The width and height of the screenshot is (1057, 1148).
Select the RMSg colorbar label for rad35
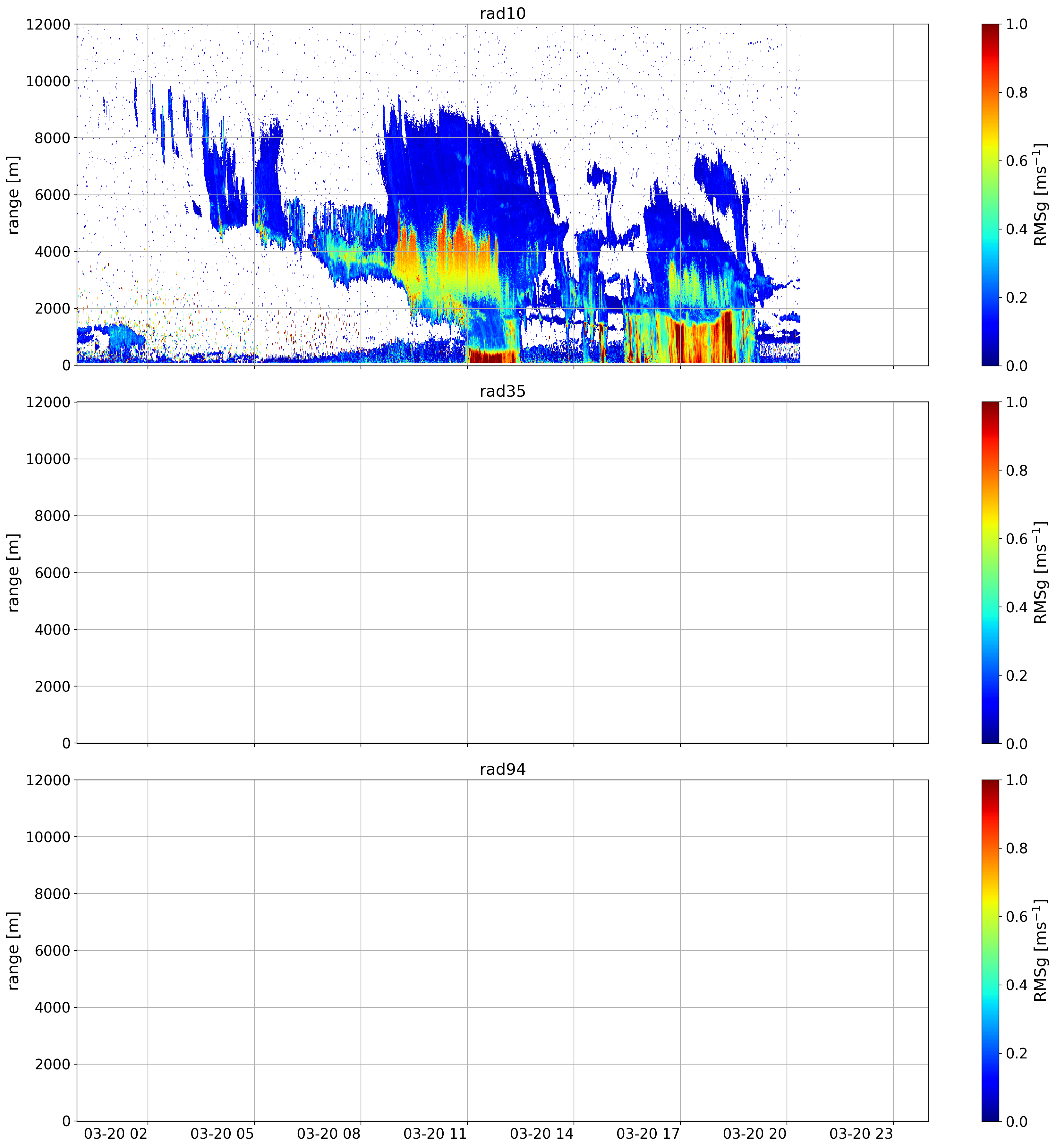point(1040,573)
